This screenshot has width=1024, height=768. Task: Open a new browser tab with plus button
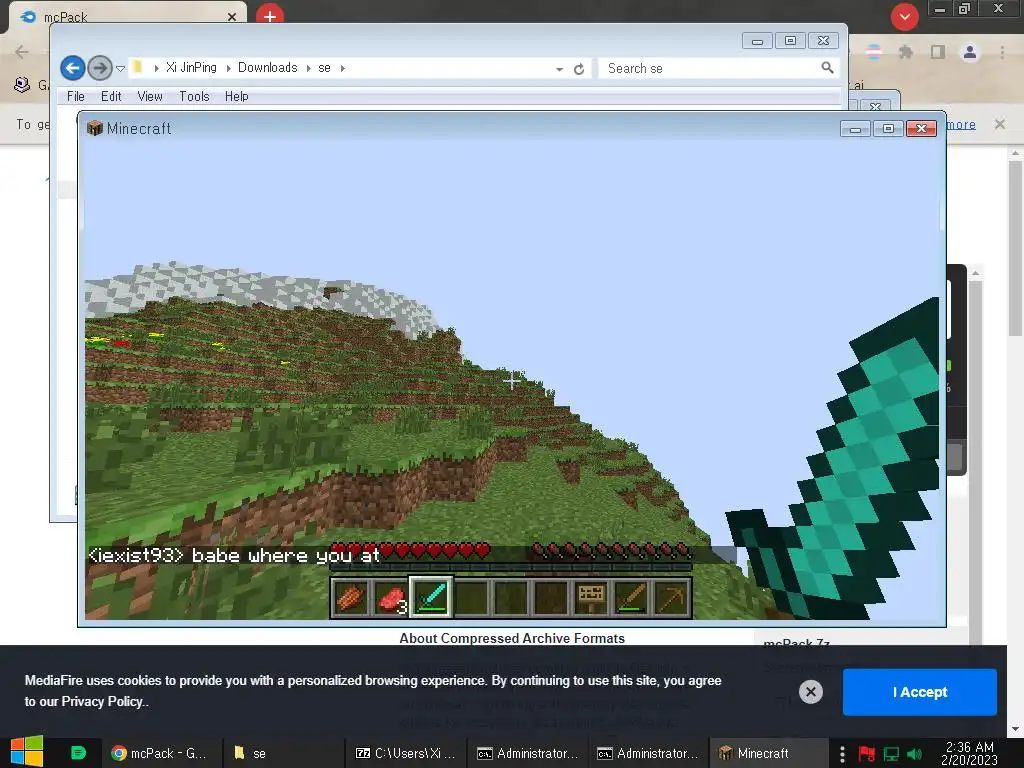click(x=270, y=16)
